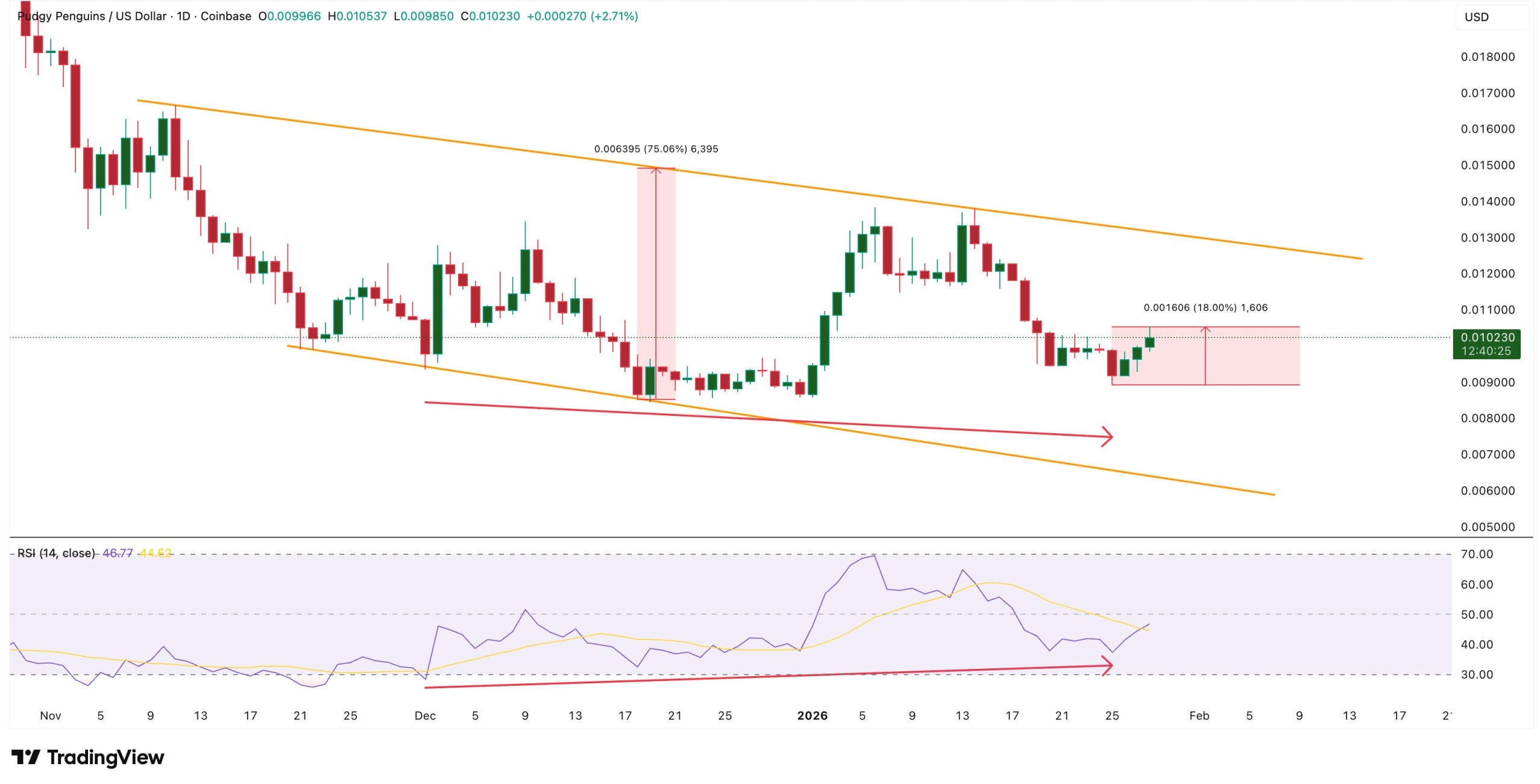Click the closing price value C0.010230 in the header
The height and width of the screenshot is (784, 1540).
(x=490, y=16)
